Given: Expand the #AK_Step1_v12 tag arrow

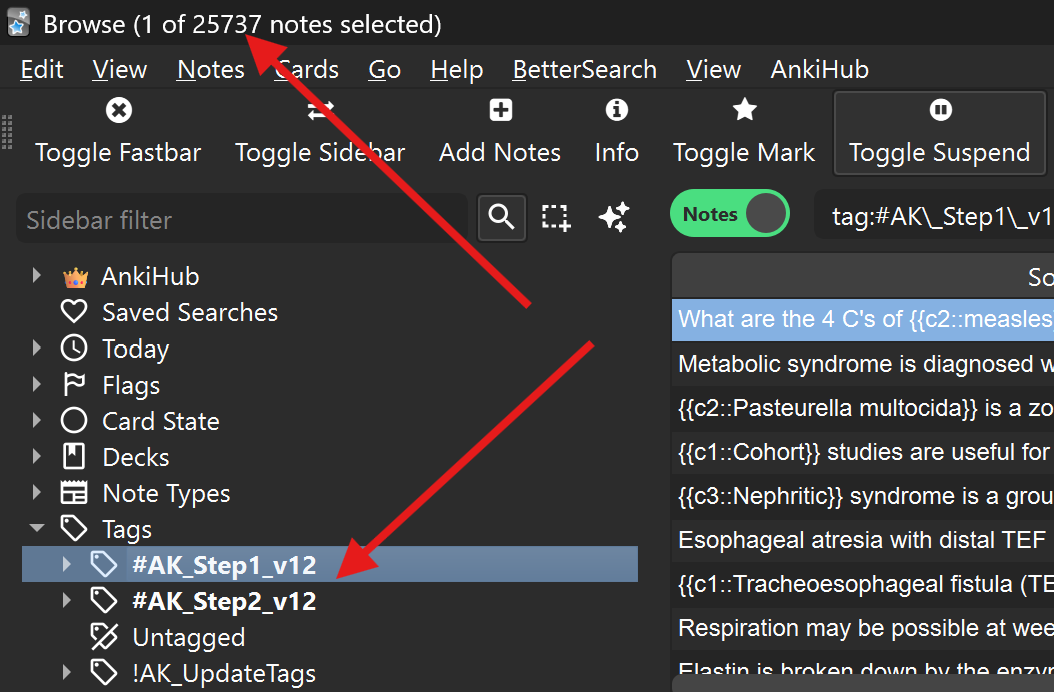Looking at the screenshot, I should (67, 565).
